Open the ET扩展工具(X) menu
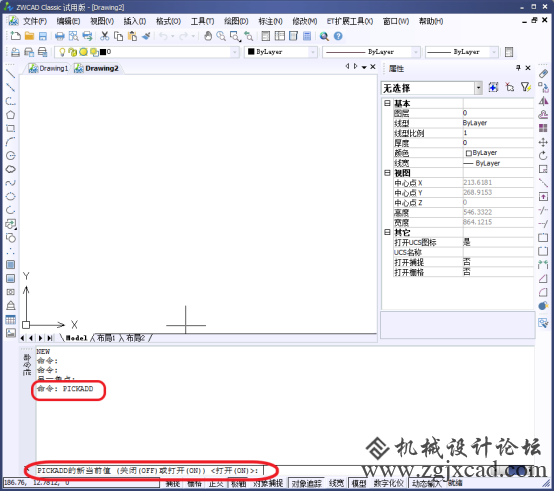 (x=349, y=21)
